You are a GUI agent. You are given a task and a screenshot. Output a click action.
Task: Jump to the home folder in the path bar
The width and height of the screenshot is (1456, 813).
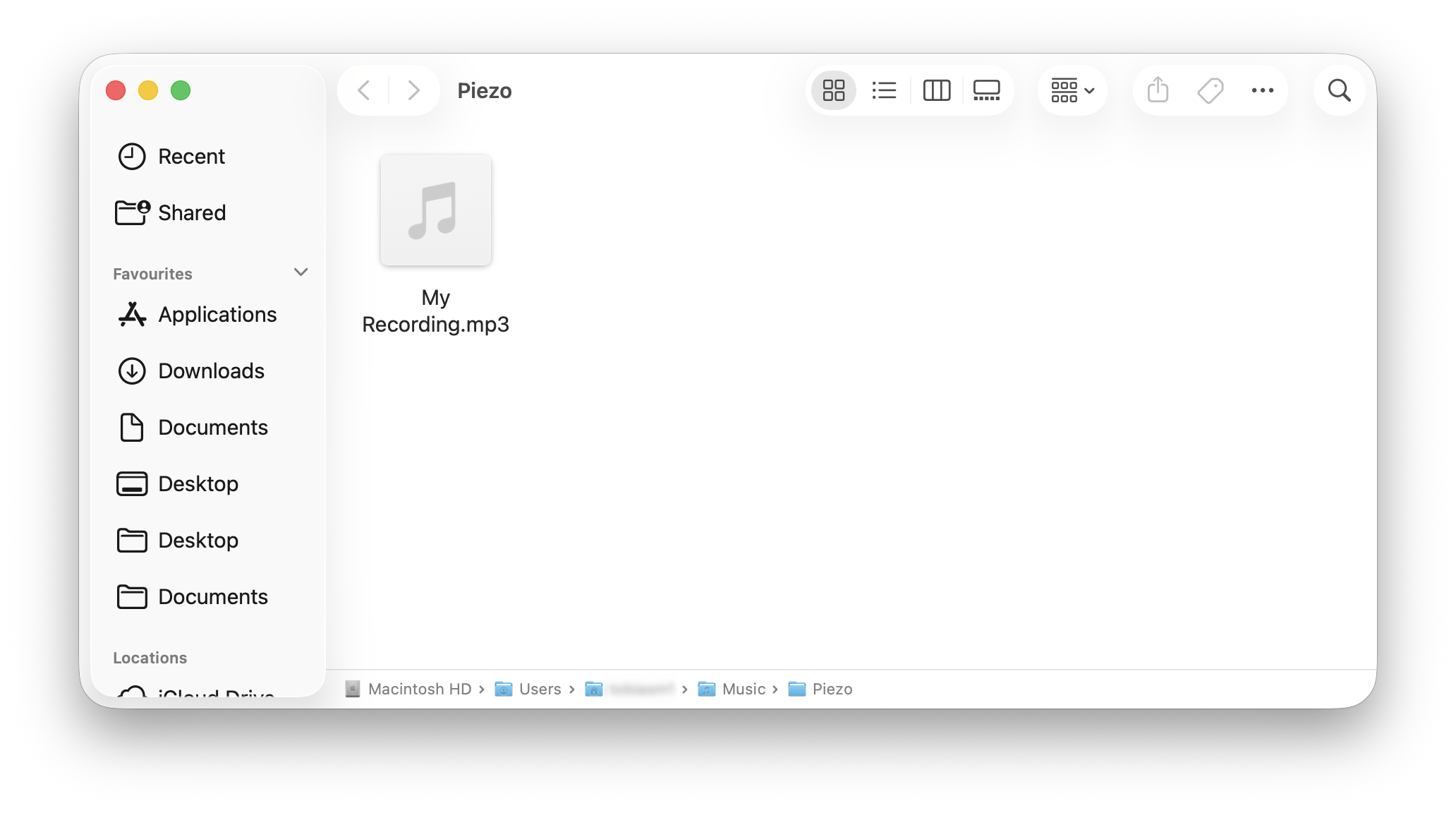click(630, 689)
